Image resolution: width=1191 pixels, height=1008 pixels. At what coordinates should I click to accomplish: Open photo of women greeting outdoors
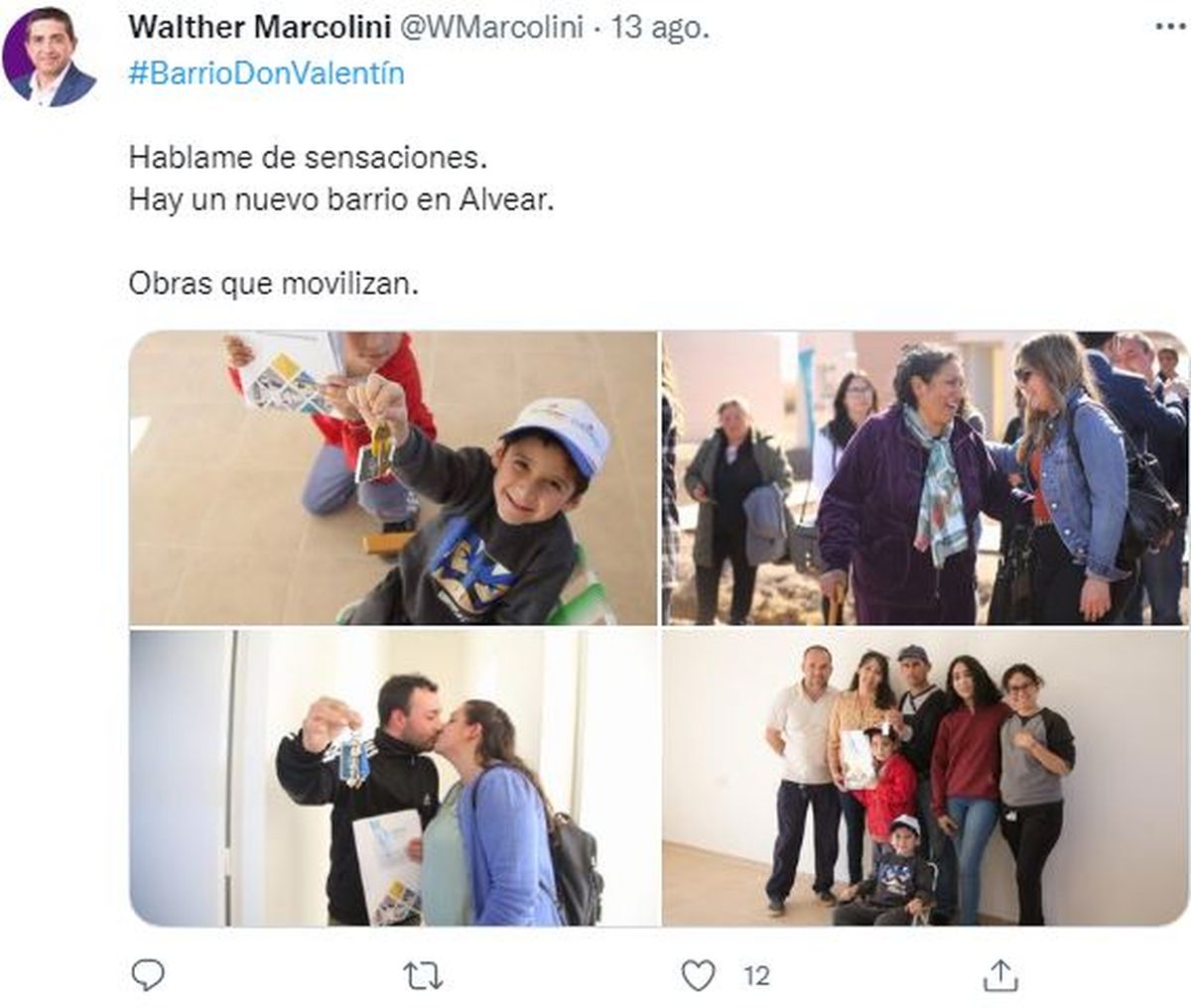925,477
